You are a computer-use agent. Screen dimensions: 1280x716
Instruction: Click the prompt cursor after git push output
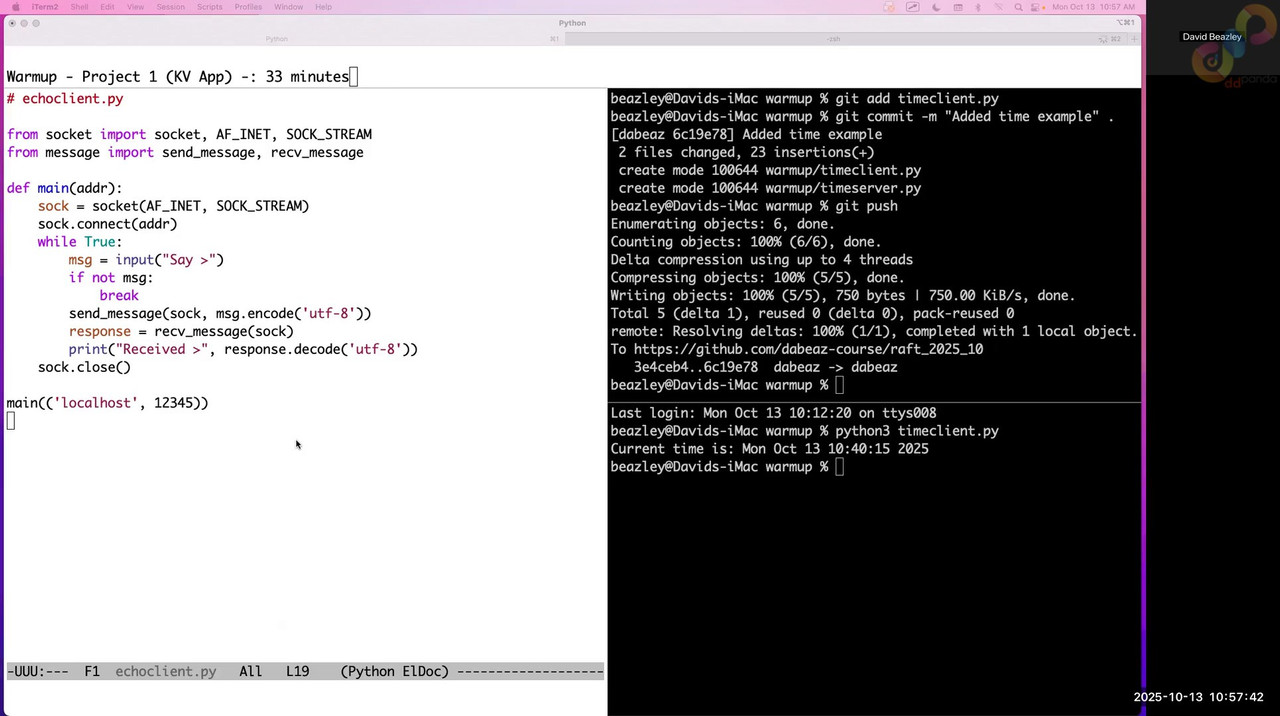pyautogui.click(x=840, y=385)
